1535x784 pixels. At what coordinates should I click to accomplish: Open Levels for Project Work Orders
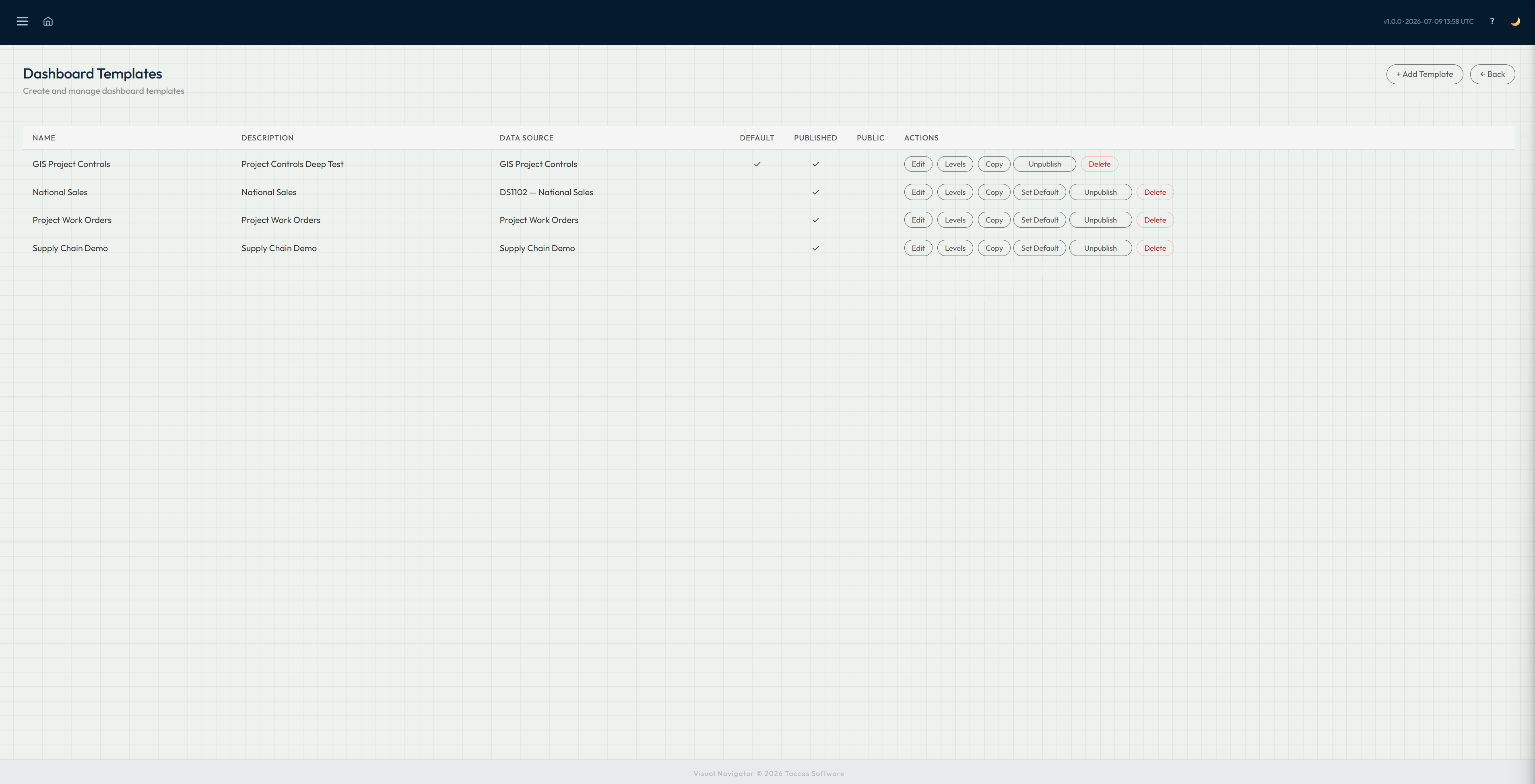click(x=955, y=221)
